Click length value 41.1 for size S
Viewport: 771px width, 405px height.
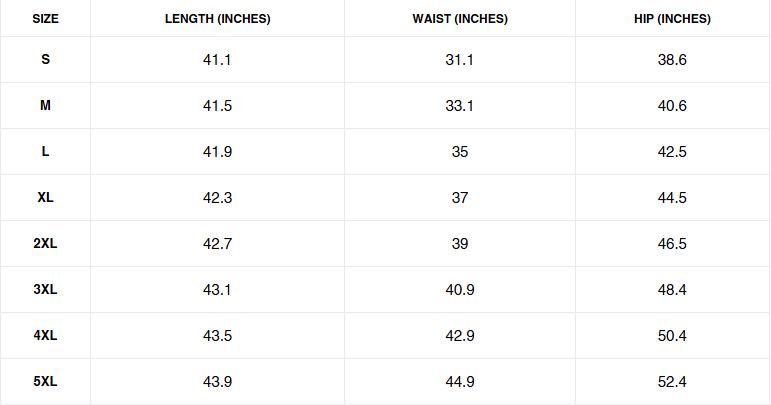[x=217, y=60]
